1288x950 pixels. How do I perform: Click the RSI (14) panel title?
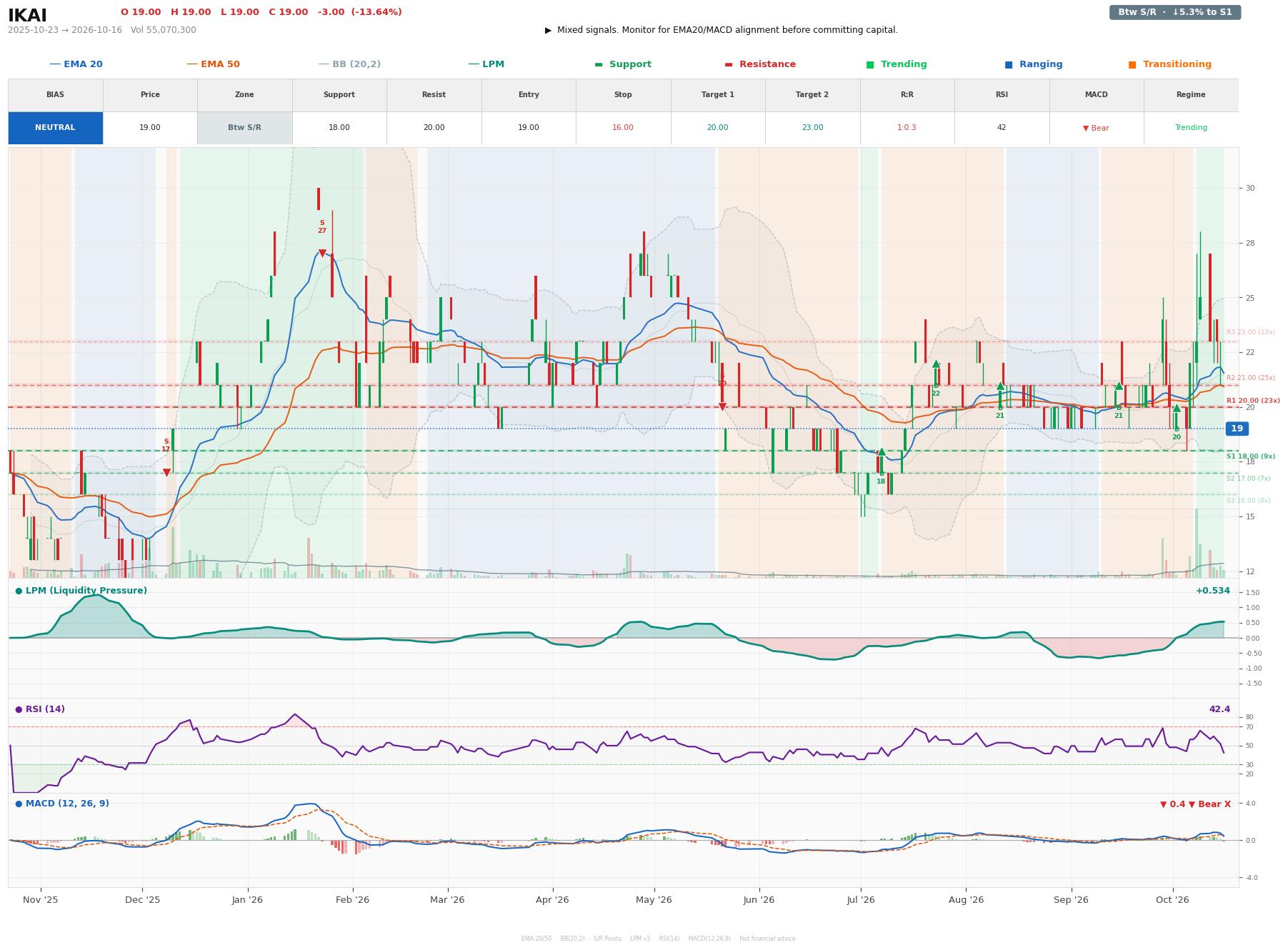tap(40, 709)
